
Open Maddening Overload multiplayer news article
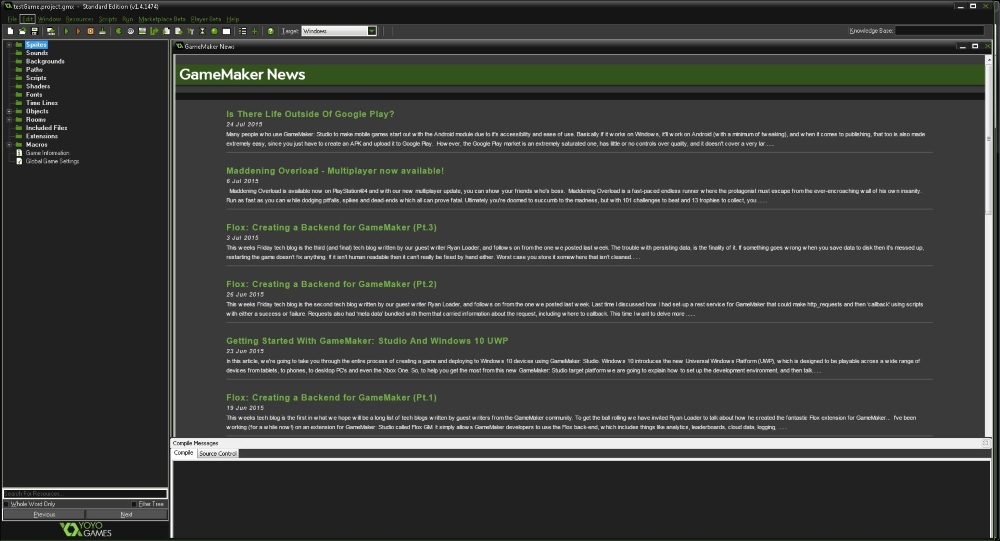tap(335, 171)
